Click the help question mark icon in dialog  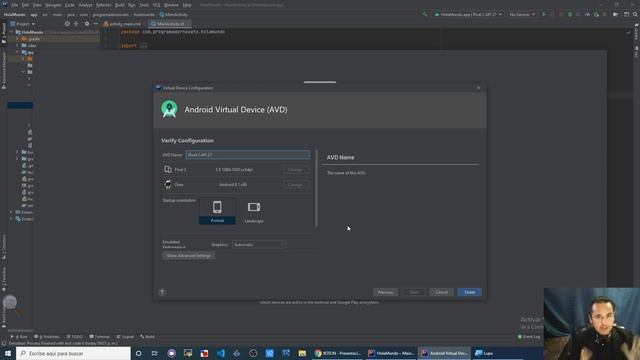[x=162, y=292]
